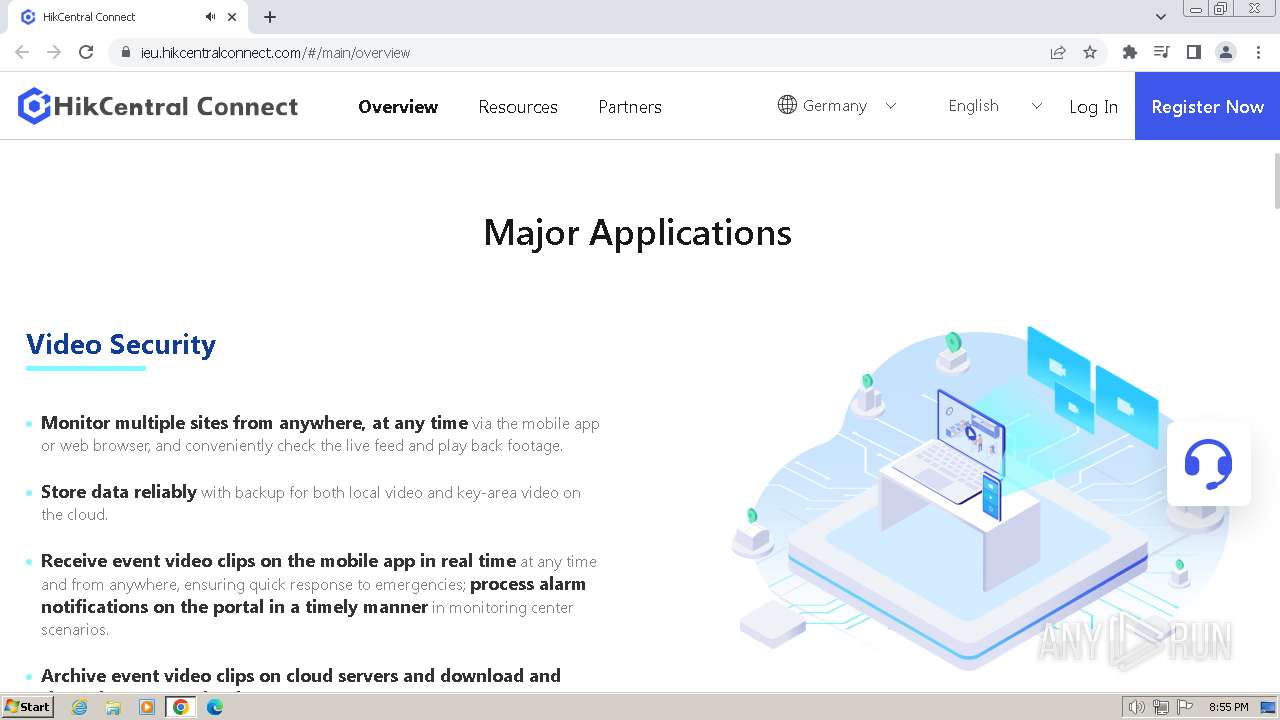1280x720 pixels.
Task: Open media player from taskbar
Action: point(147,707)
